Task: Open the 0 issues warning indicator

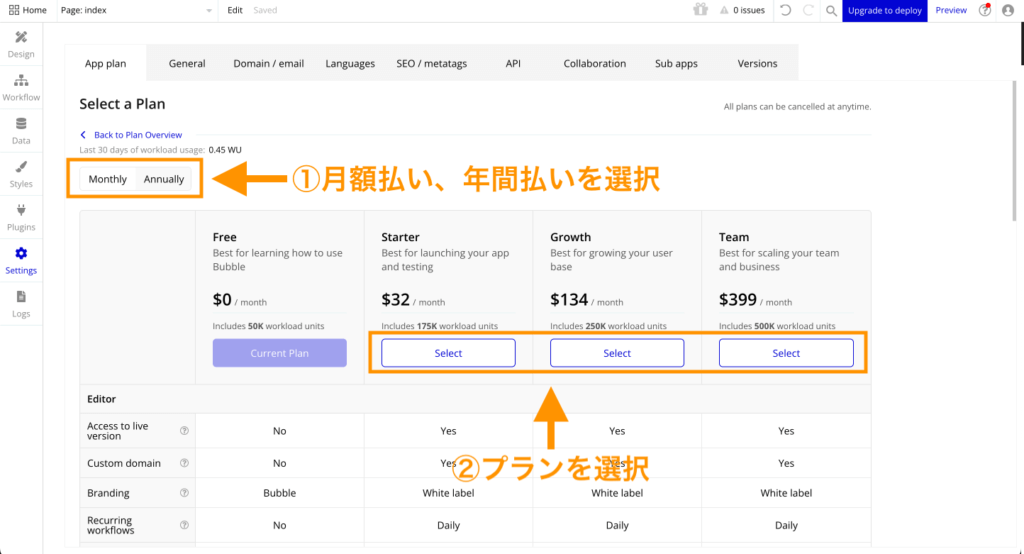Action: (742, 10)
